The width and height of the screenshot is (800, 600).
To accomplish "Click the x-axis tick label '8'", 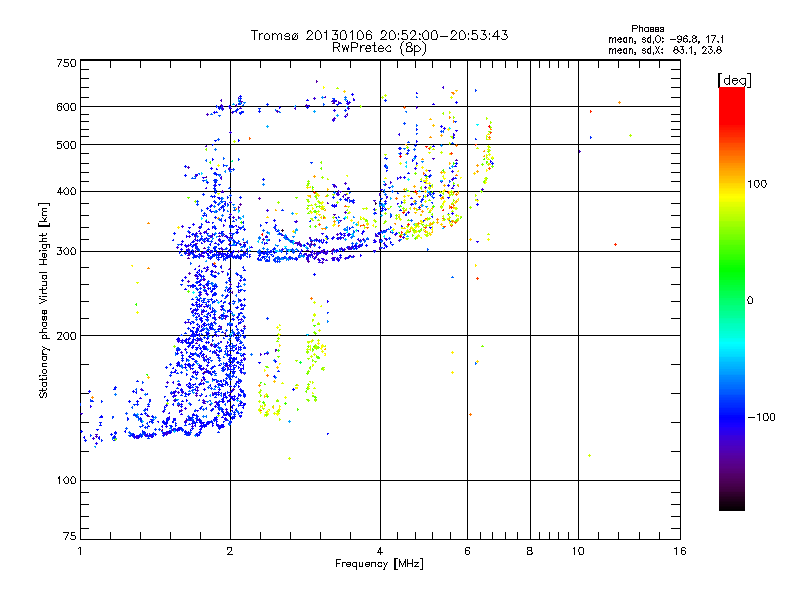I will (530, 551).
